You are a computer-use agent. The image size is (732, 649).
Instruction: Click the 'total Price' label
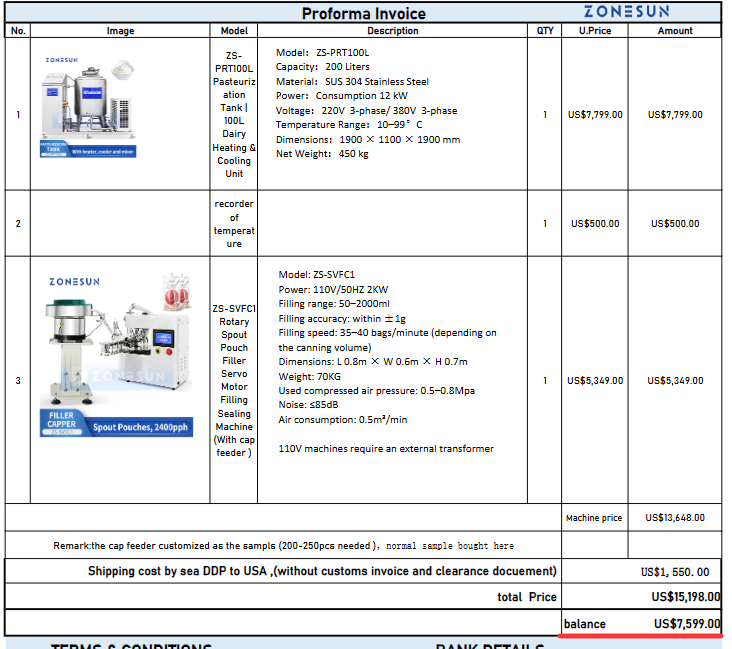click(527, 597)
